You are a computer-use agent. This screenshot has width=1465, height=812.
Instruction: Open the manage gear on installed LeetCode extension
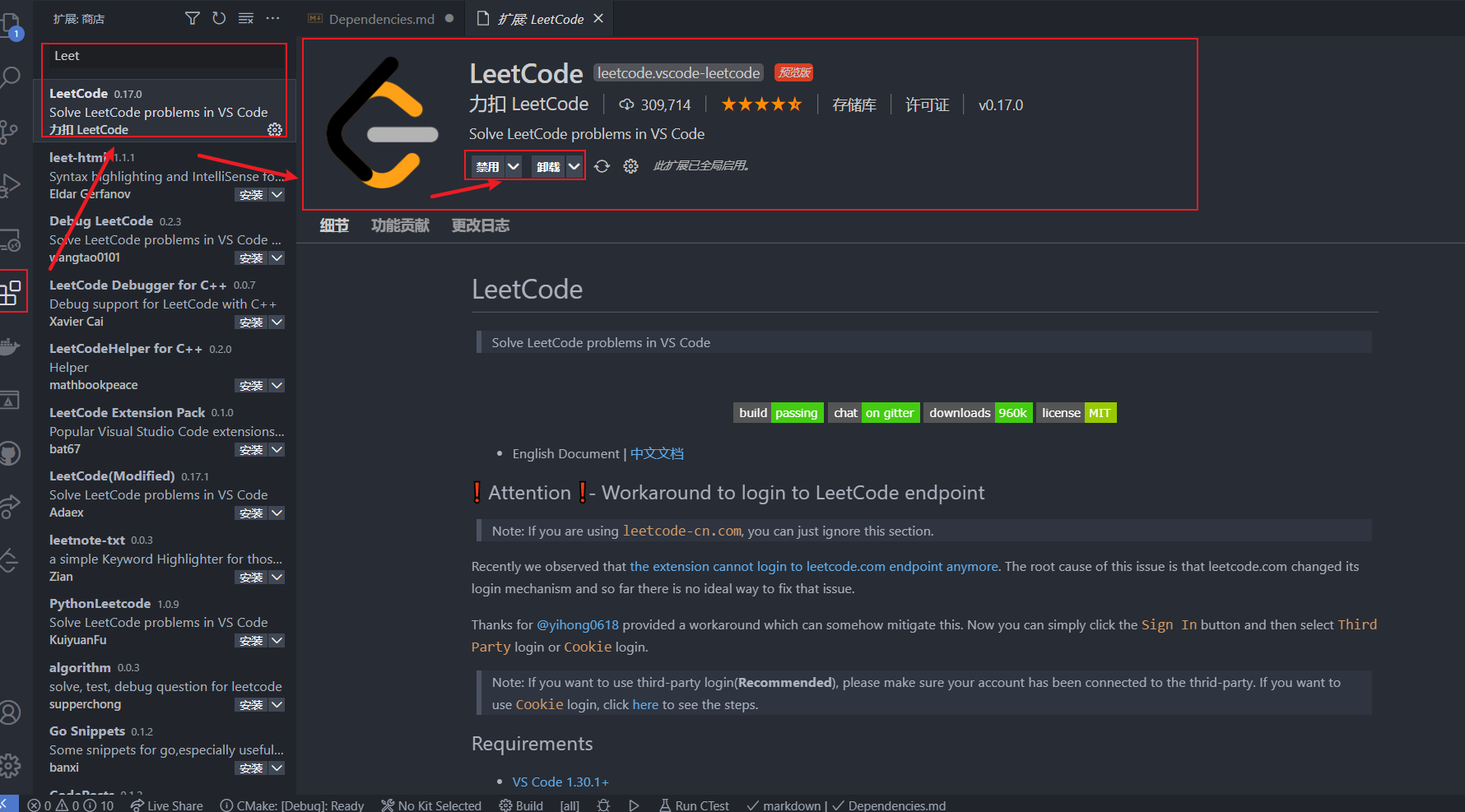click(275, 129)
